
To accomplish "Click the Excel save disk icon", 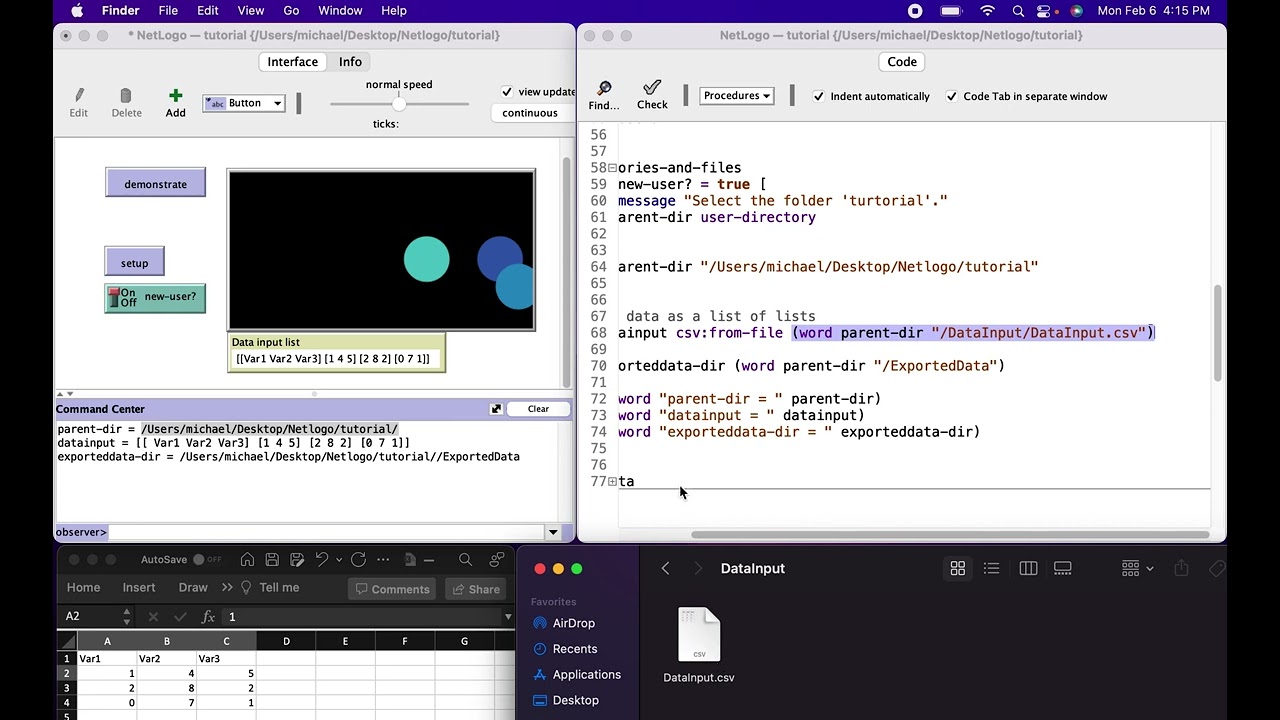I will pyautogui.click(x=272, y=560).
